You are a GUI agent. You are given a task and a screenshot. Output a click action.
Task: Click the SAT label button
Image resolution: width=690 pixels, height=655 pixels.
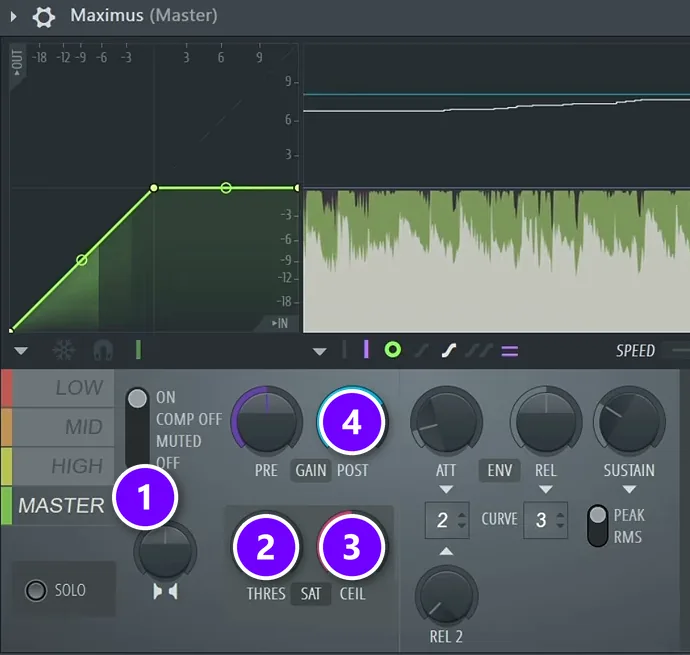tap(311, 594)
